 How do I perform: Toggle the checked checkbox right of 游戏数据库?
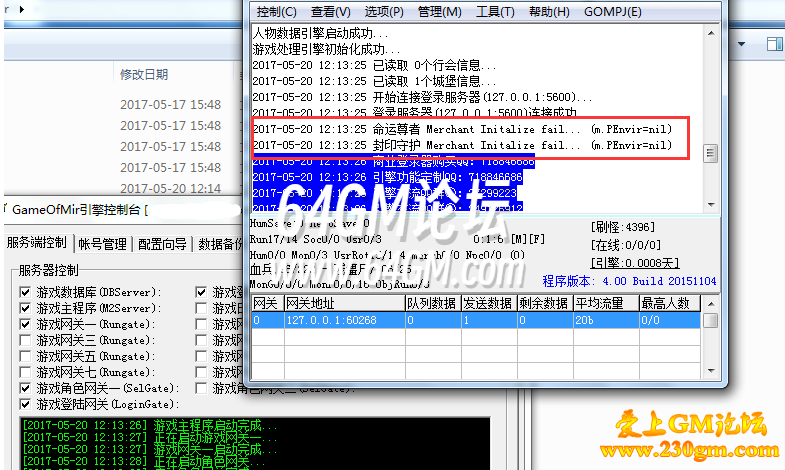(x=201, y=292)
